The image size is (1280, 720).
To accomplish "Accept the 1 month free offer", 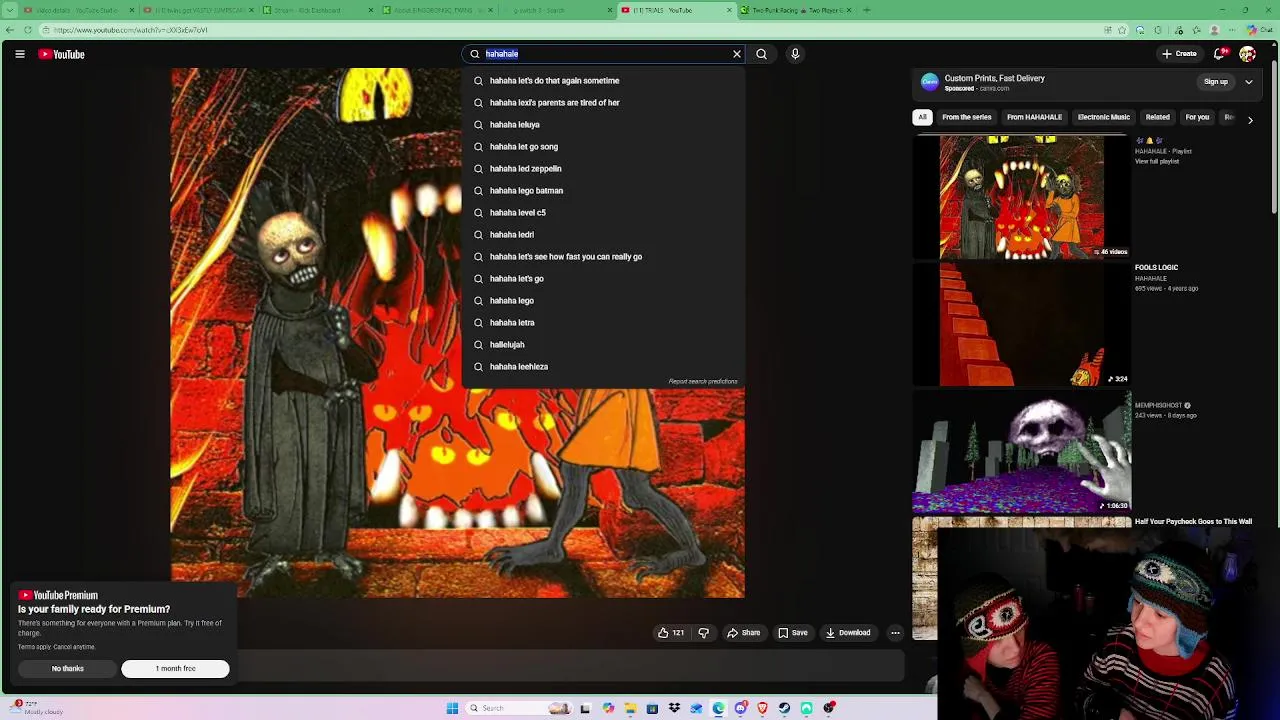I will 175,669.
